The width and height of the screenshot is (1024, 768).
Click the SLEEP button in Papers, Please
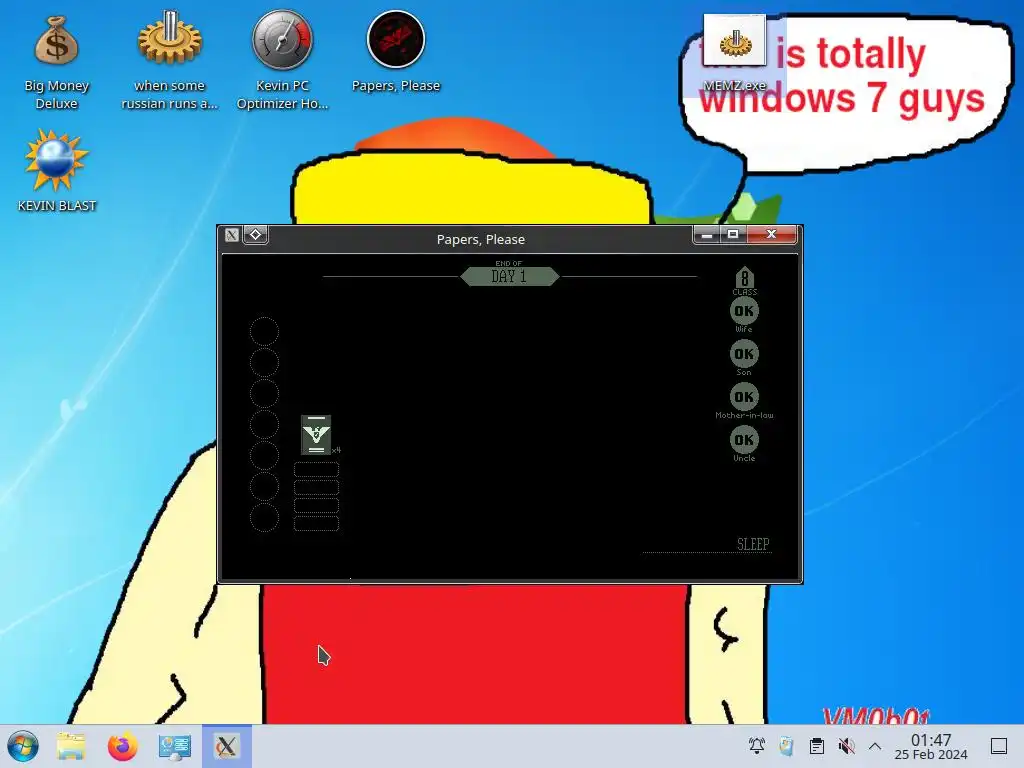coord(753,544)
